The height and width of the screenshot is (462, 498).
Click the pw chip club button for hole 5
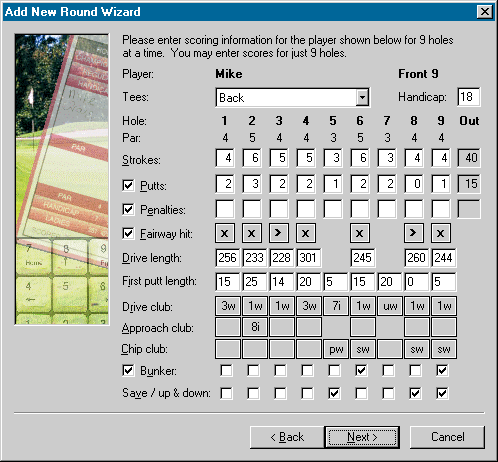coord(336,349)
